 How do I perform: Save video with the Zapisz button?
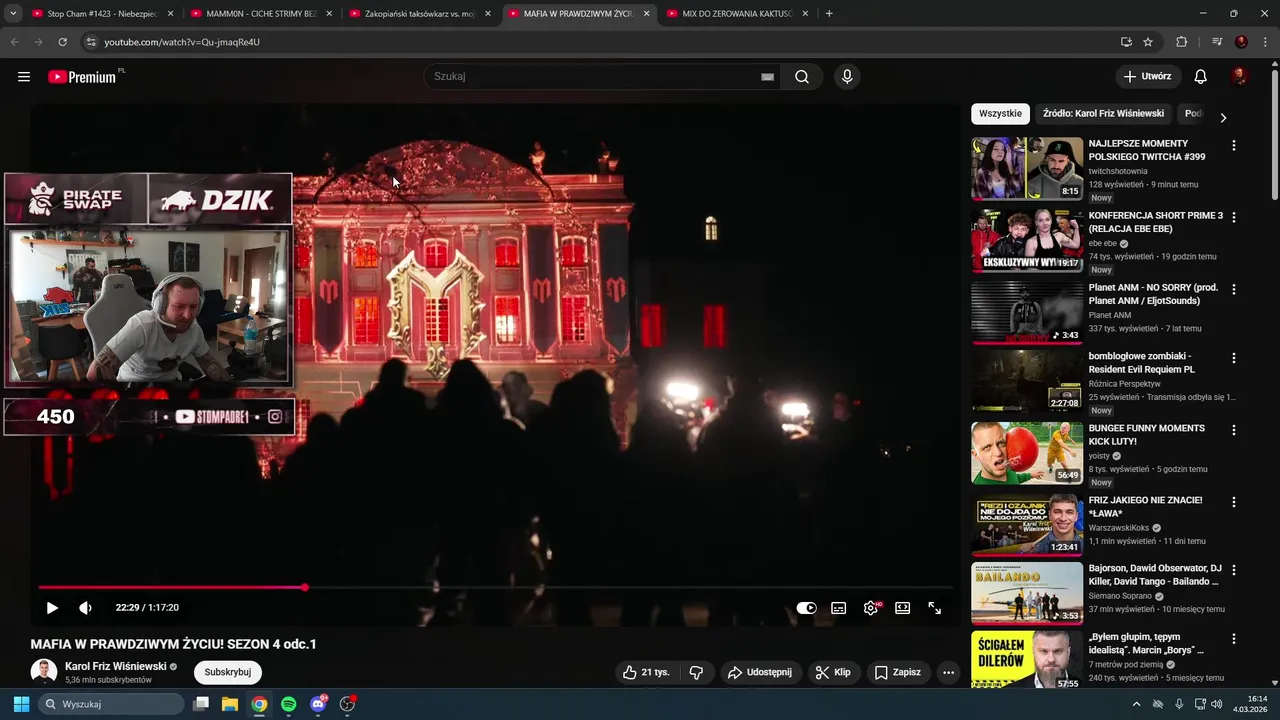(897, 672)
